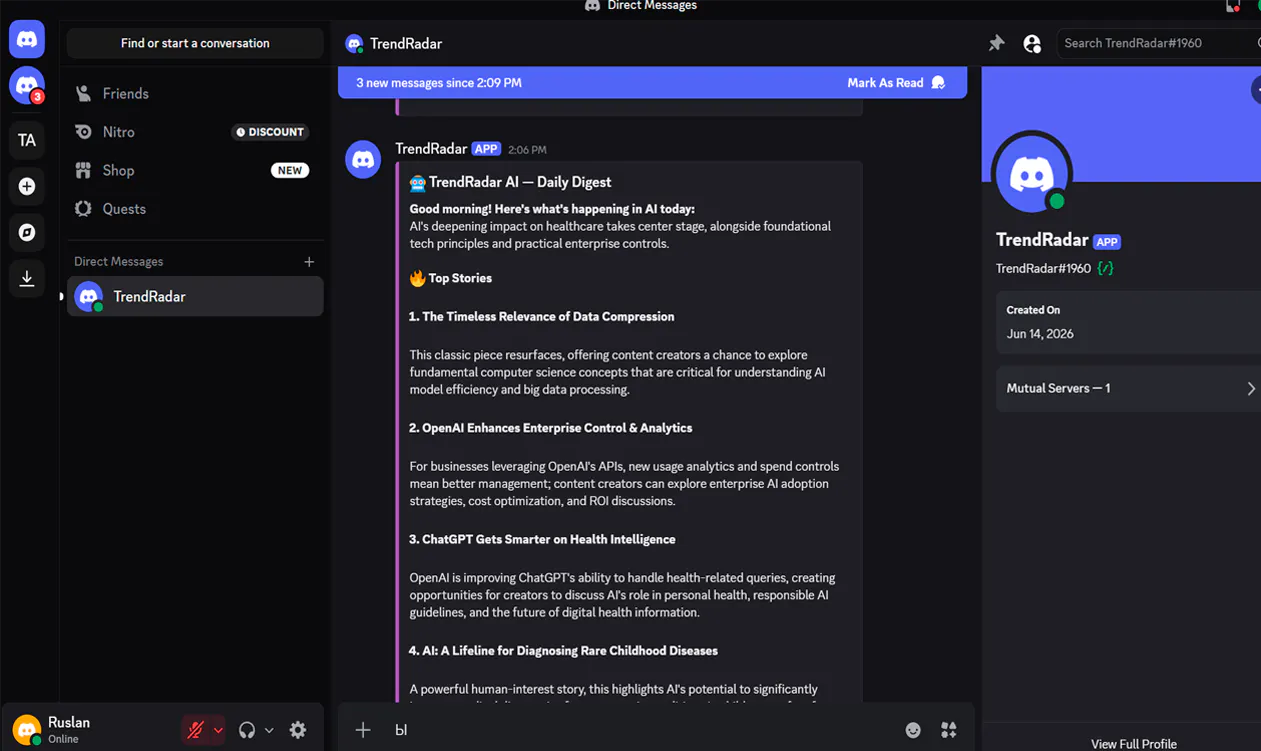1261x751 pixels.
Task: Open output device options arrow beside headphones
Action: coord(269,730)
